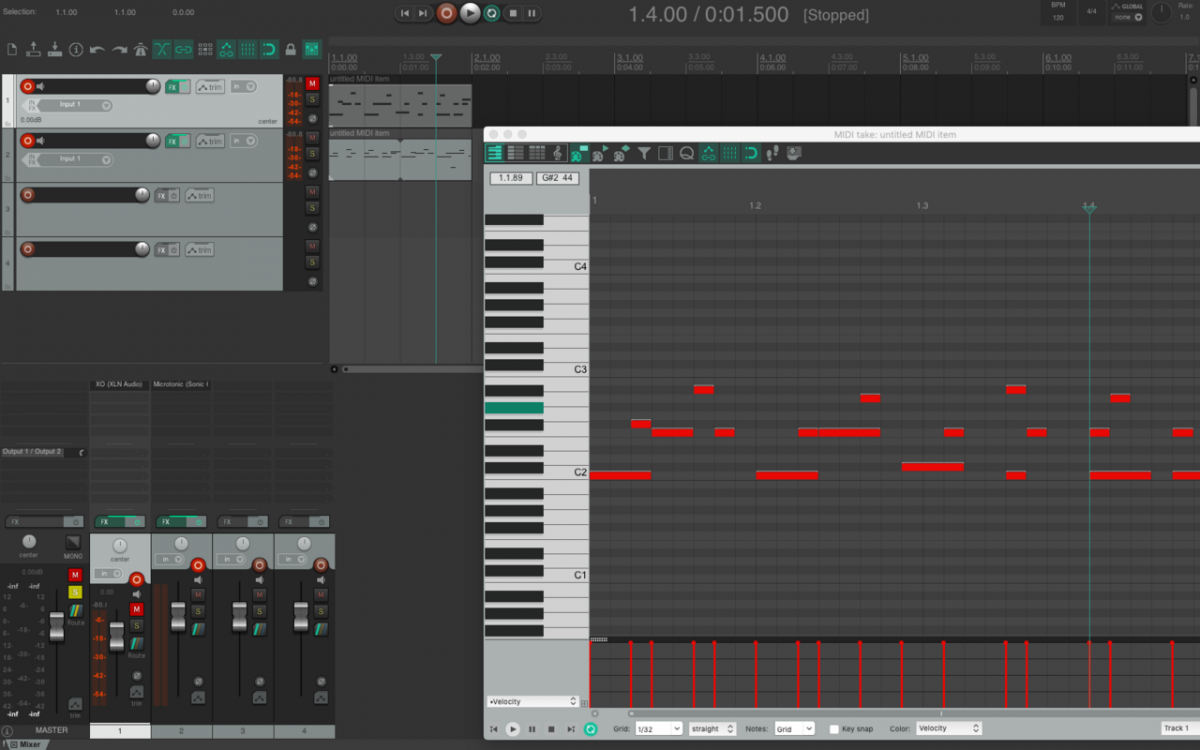Click the trim button on track 1

click(x=210, y=87)
